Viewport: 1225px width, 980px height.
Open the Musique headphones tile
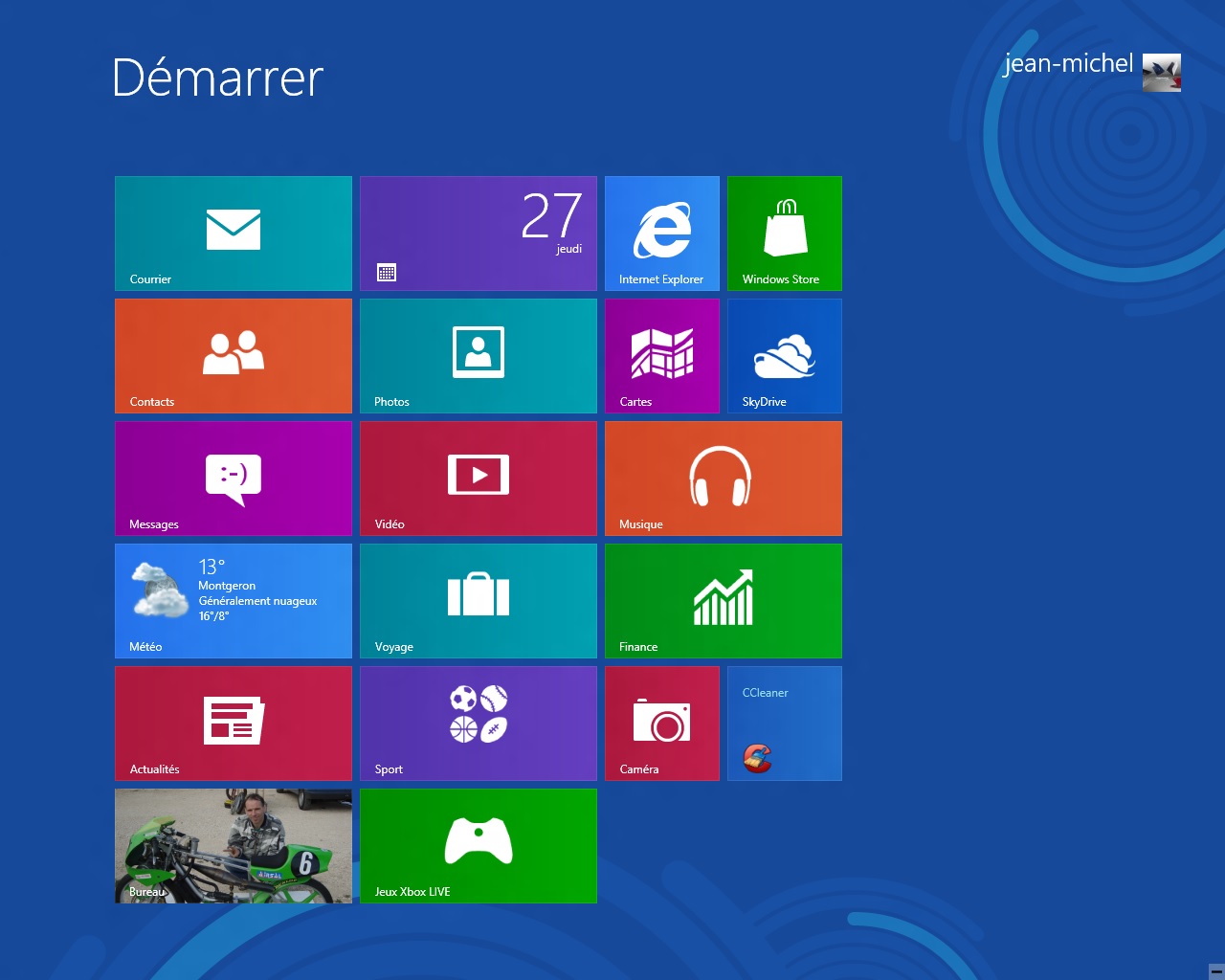[x=724, y=479]
